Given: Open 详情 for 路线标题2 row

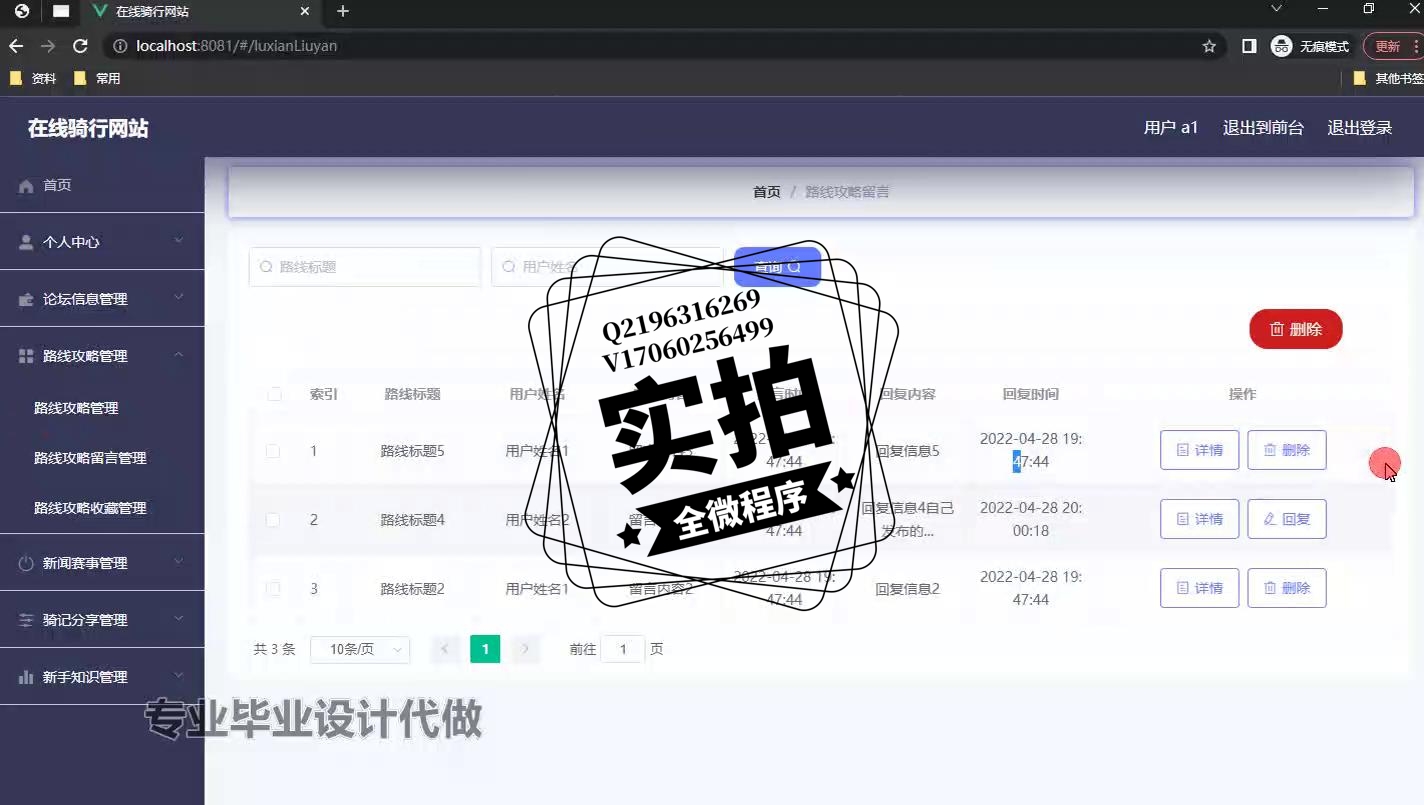Looking at the screenshot, I should pos(1199,588).
